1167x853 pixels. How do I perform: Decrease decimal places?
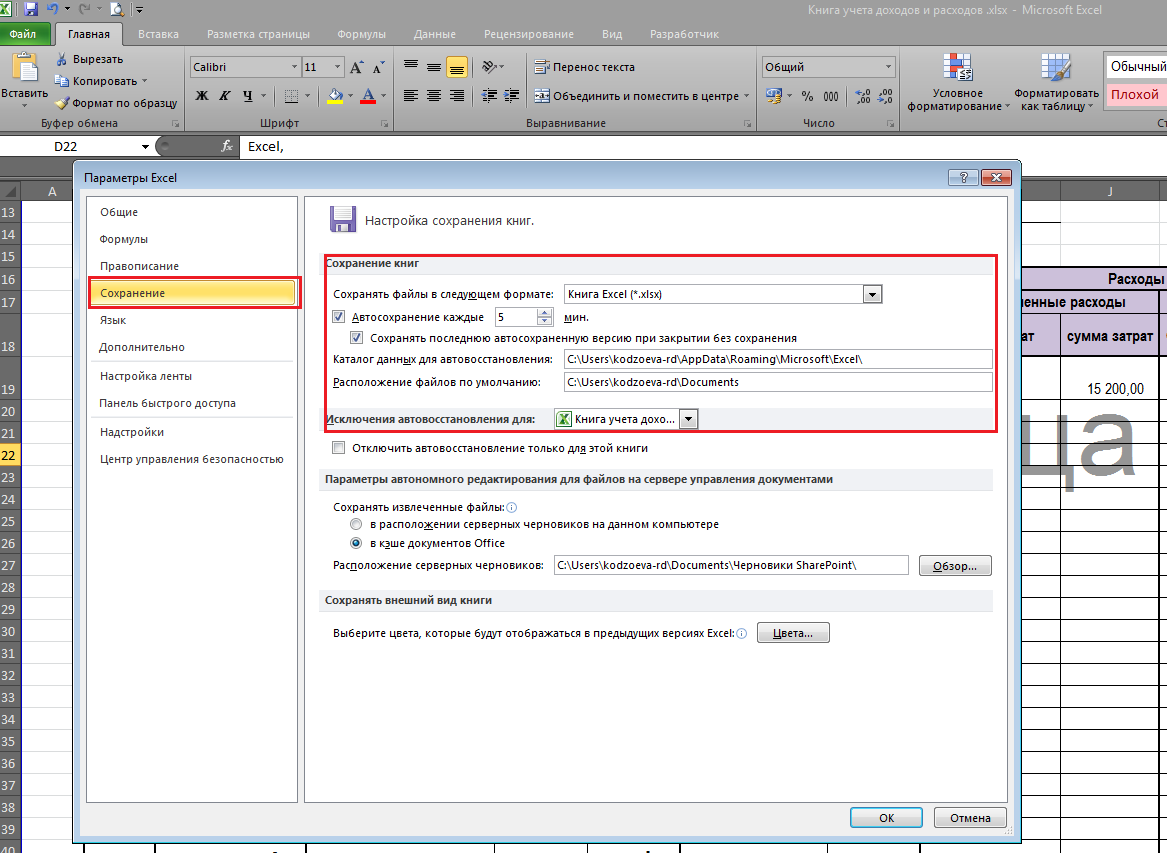pos(885,96)
